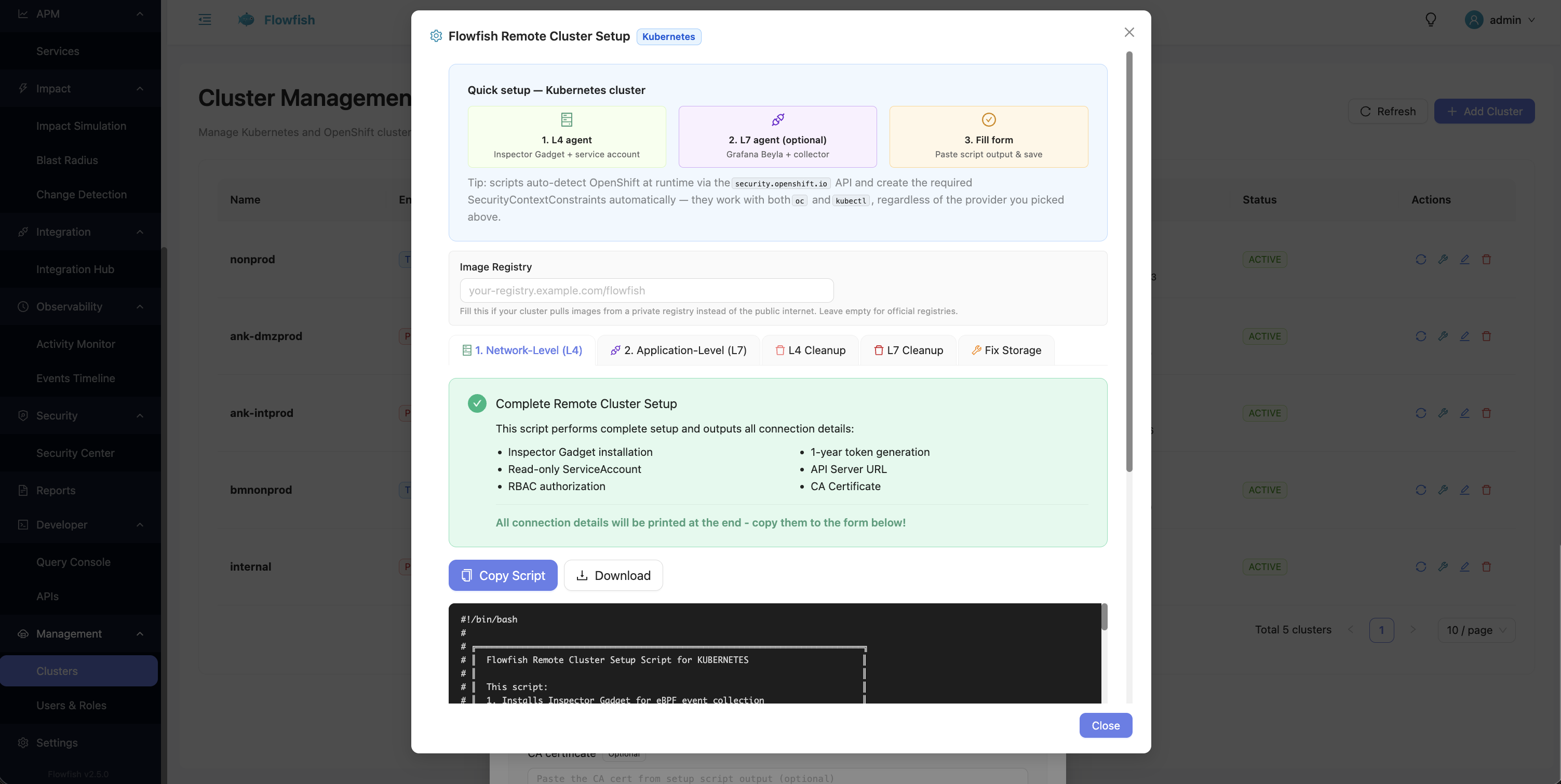
Task: Sync the internal cluster
Action: click(1420, 567)
